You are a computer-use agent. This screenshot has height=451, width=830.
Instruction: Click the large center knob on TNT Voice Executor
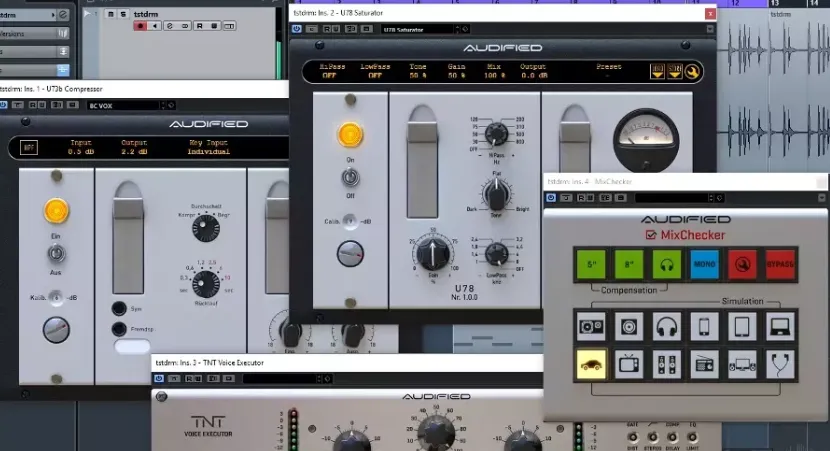click(436, 432)
